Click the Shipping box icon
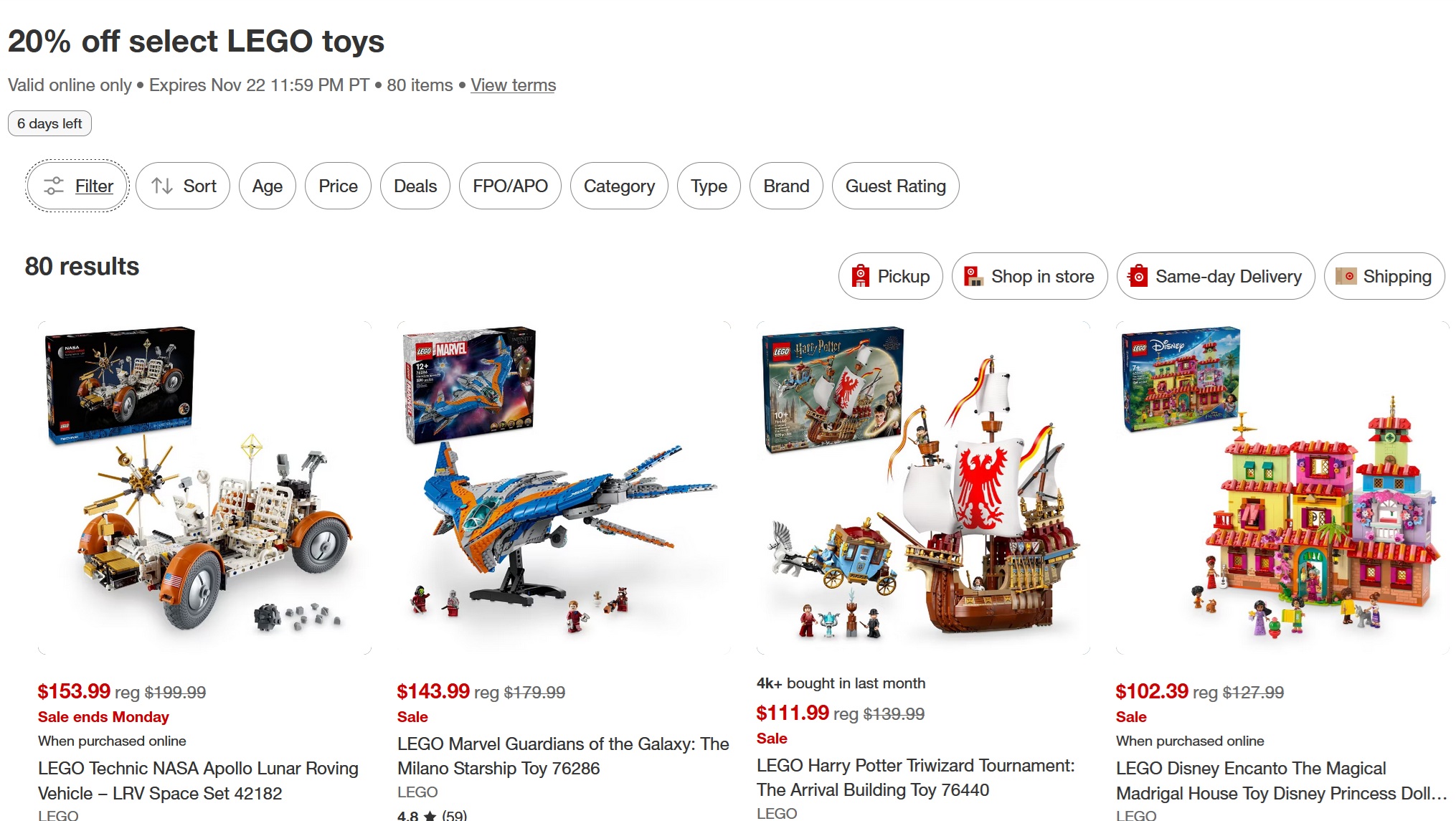 [1346, 276]
